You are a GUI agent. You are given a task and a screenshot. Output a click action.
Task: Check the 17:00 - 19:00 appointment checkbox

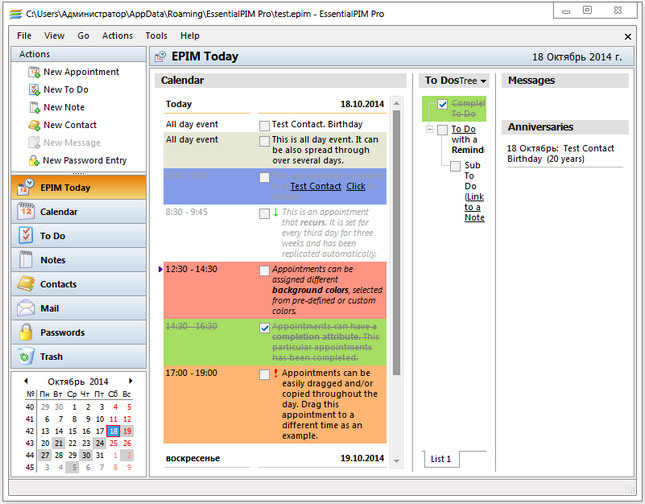264,374
